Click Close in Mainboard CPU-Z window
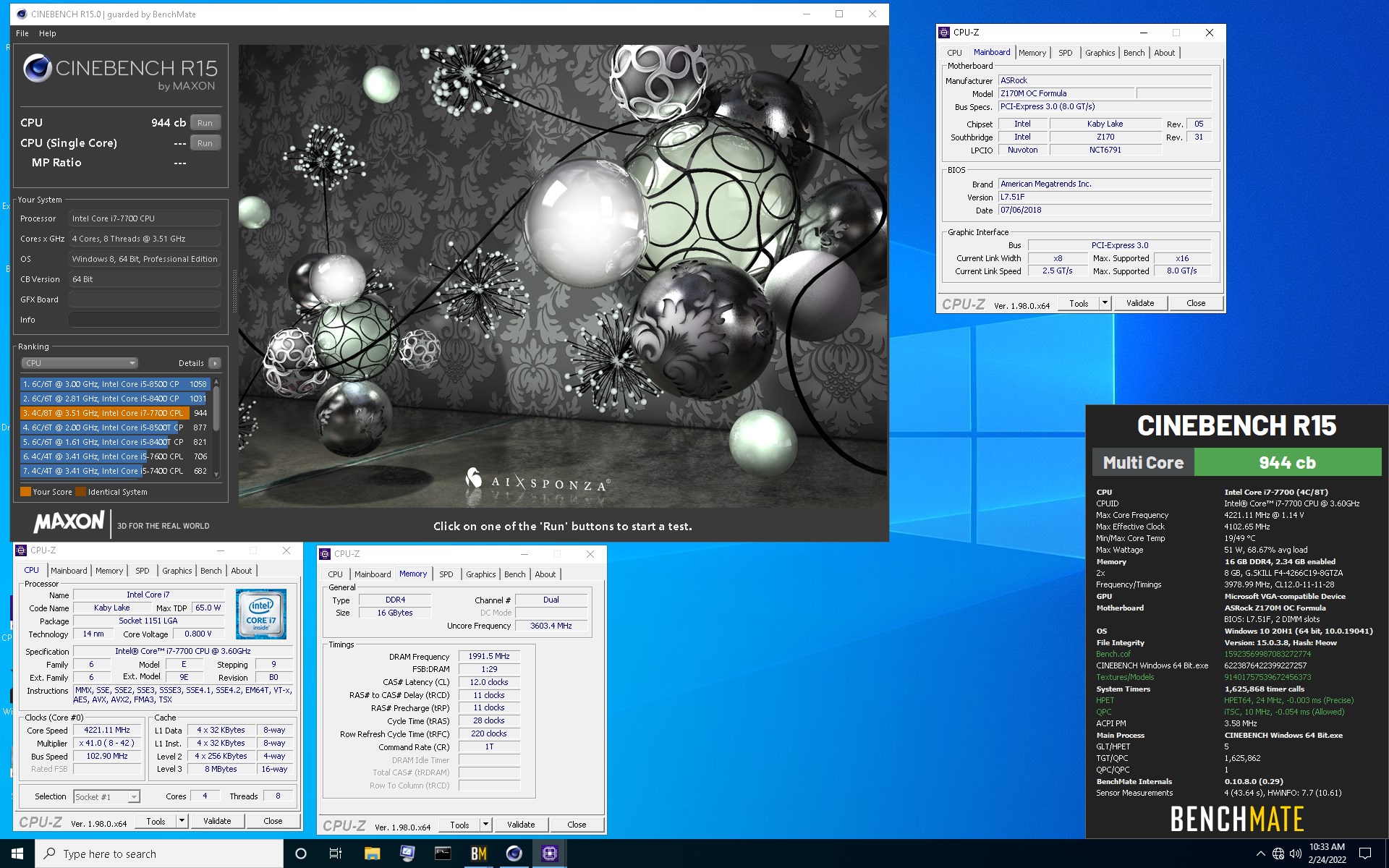Image resolution: width=1389 pixels, height=868 pixels. pyautogui.click(x=1196, y=303)
